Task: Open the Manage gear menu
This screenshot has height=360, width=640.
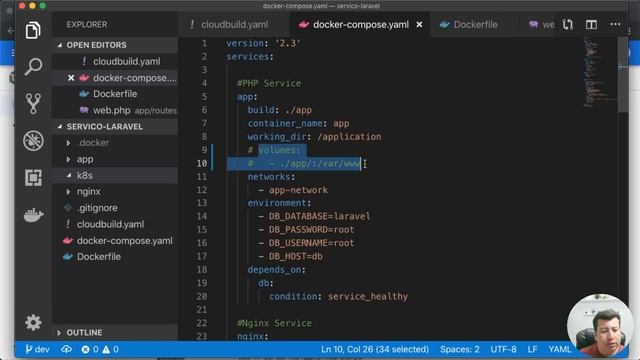Action: coord(33,322)
